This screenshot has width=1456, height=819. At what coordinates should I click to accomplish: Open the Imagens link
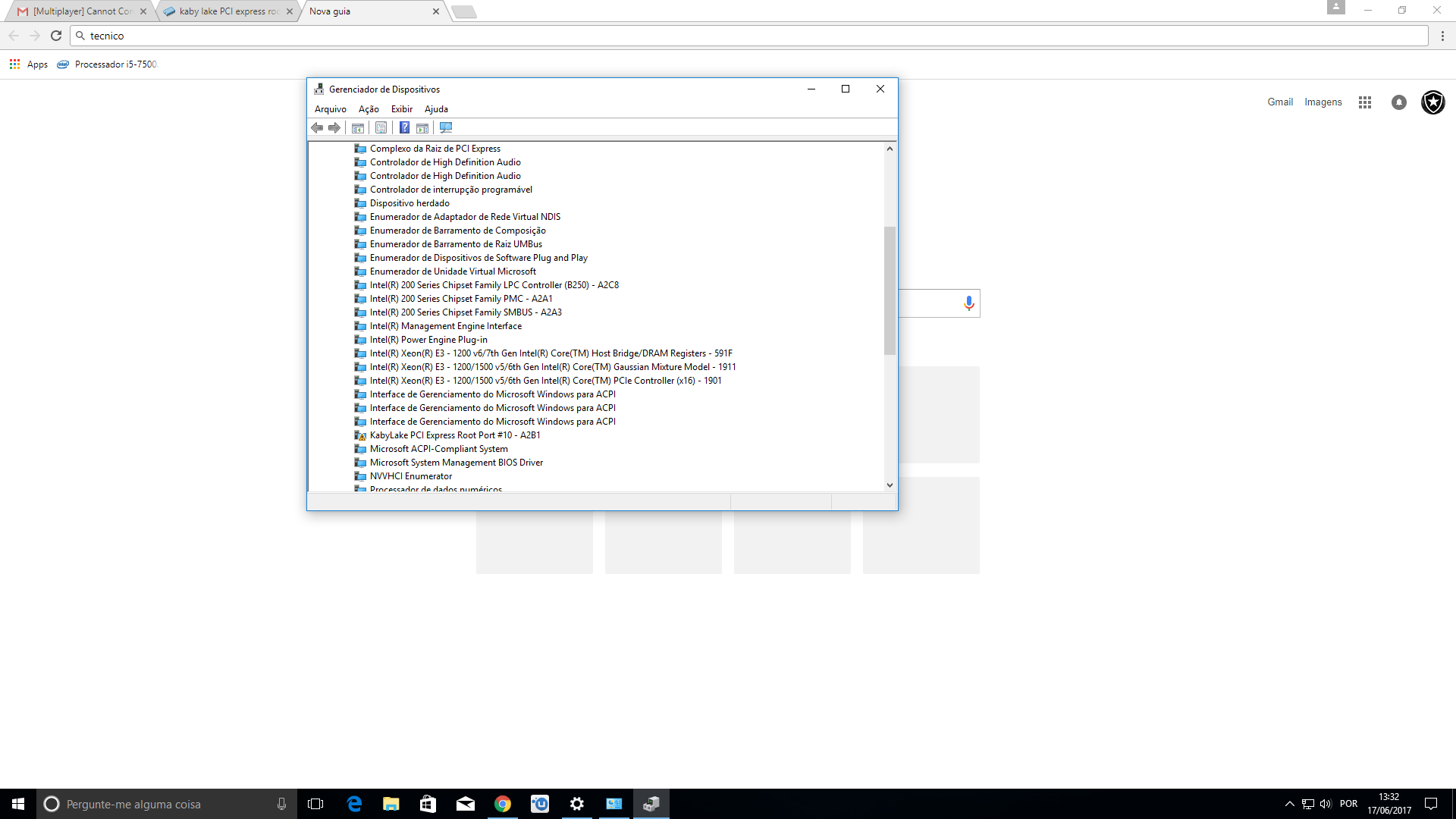(x=1323, y=102)
